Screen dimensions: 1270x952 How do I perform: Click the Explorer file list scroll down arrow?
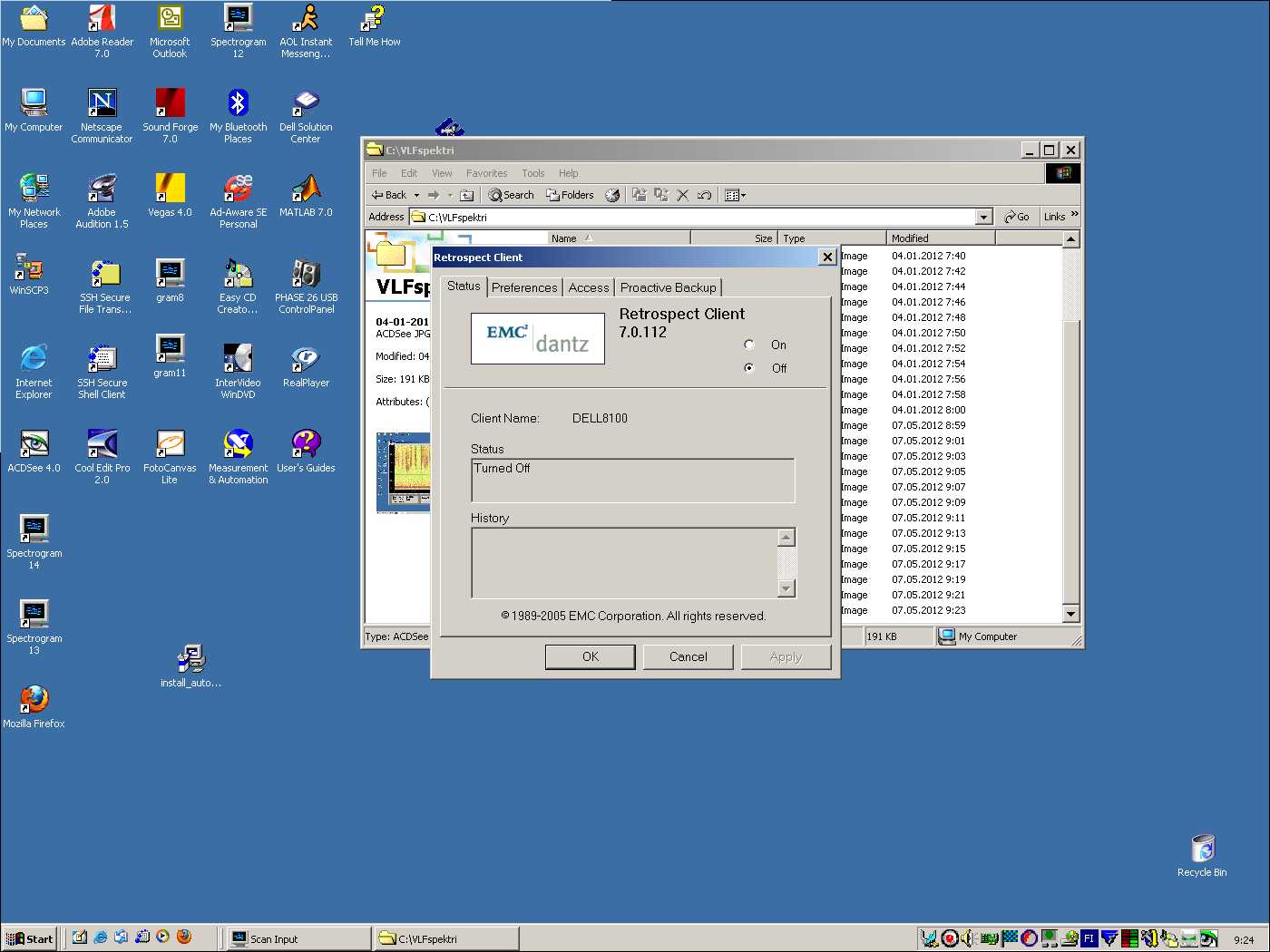point(1071,615)
